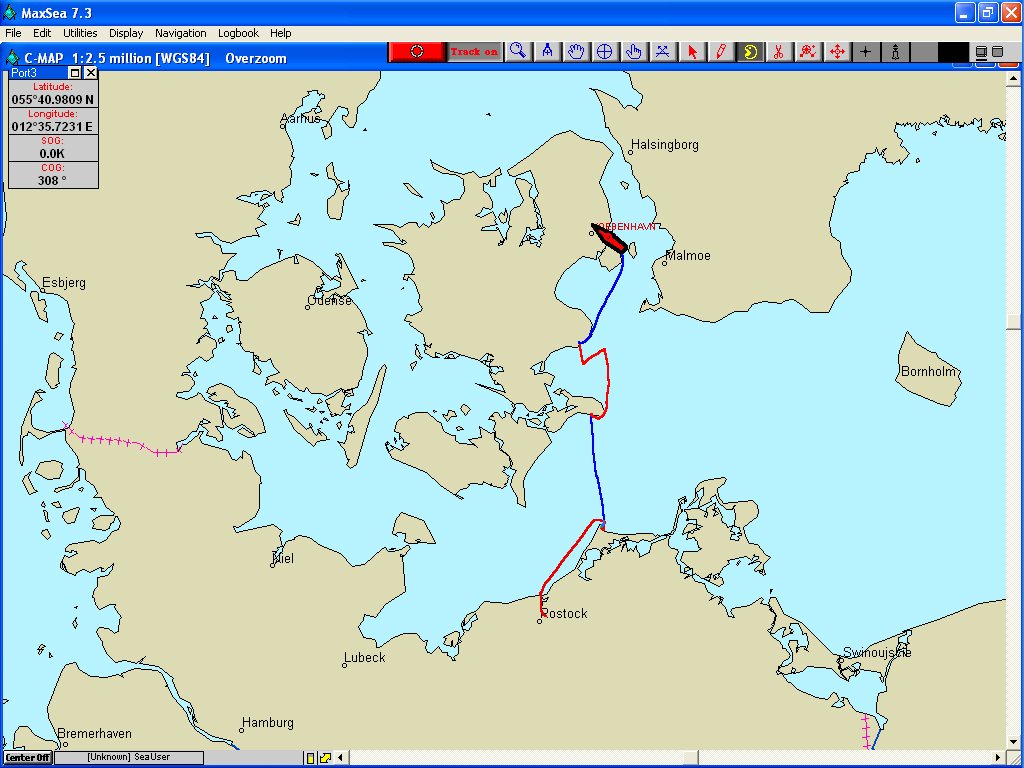Open the Edit menu

[42, 33]
